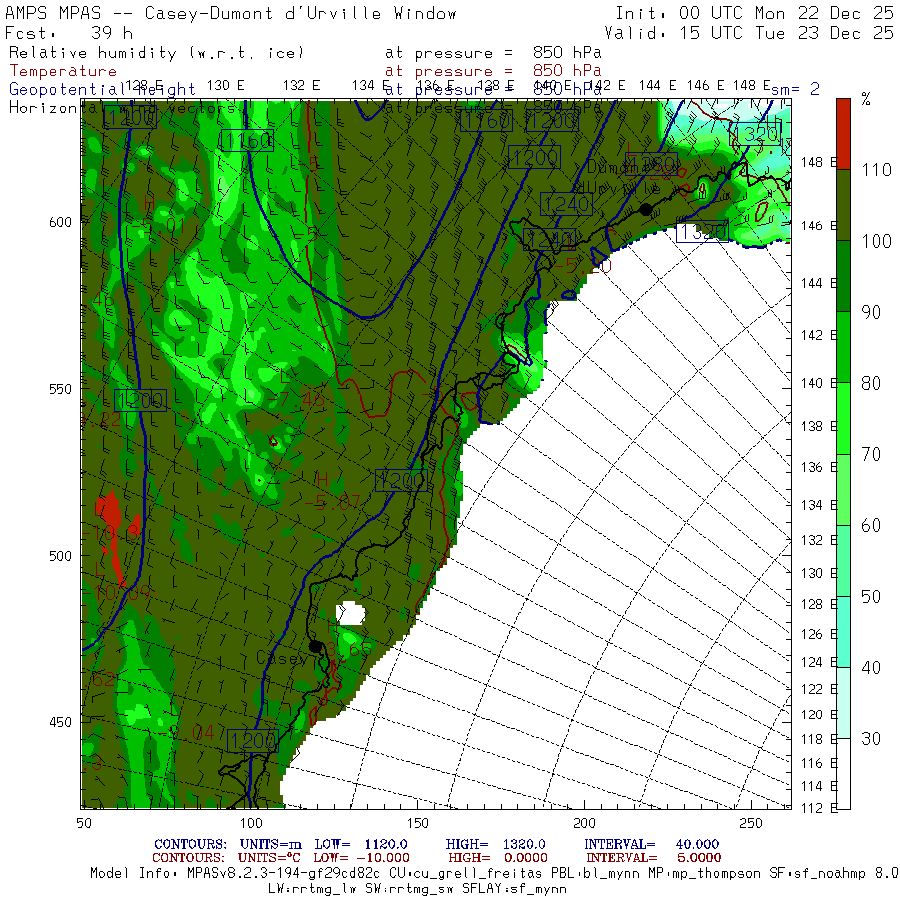Click the blue 'Geopotential height' legend label

coord(102,90)
